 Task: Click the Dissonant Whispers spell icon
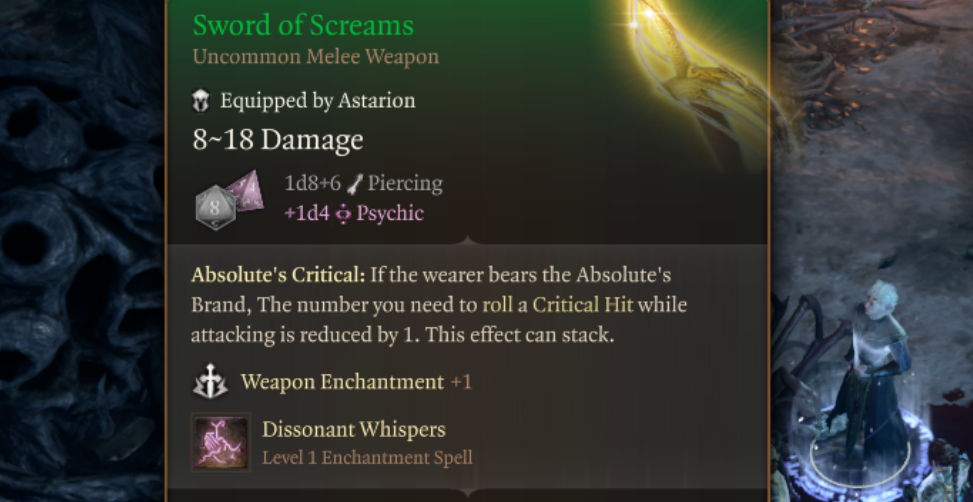(221, 441)
